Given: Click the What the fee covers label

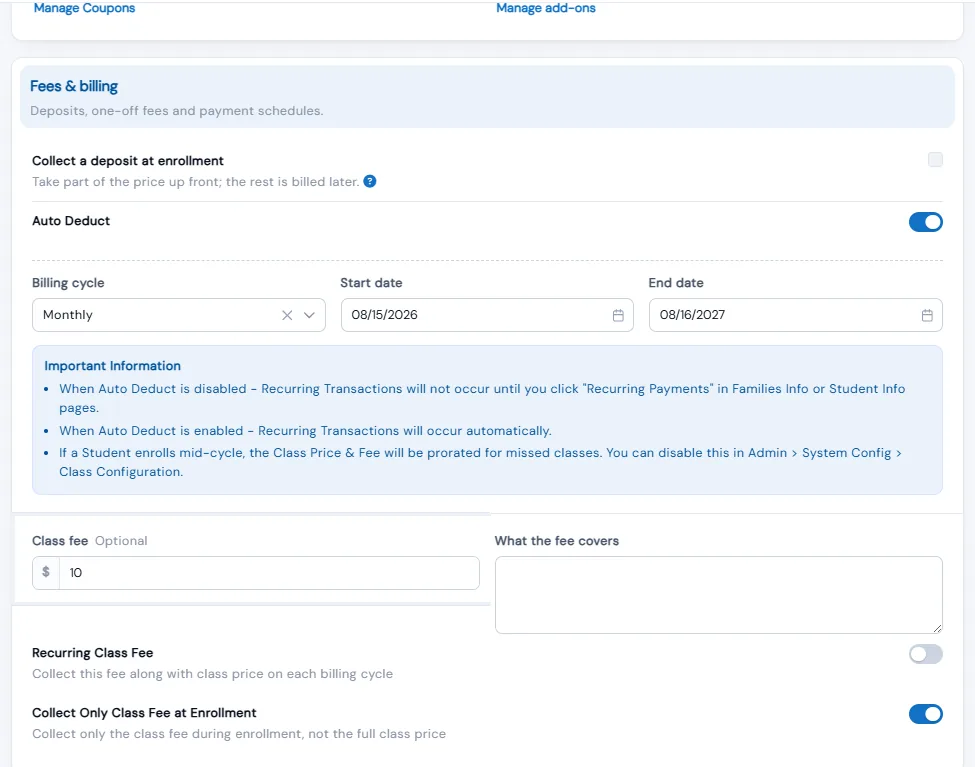Looking at the screenshot, I should [557, 541].
